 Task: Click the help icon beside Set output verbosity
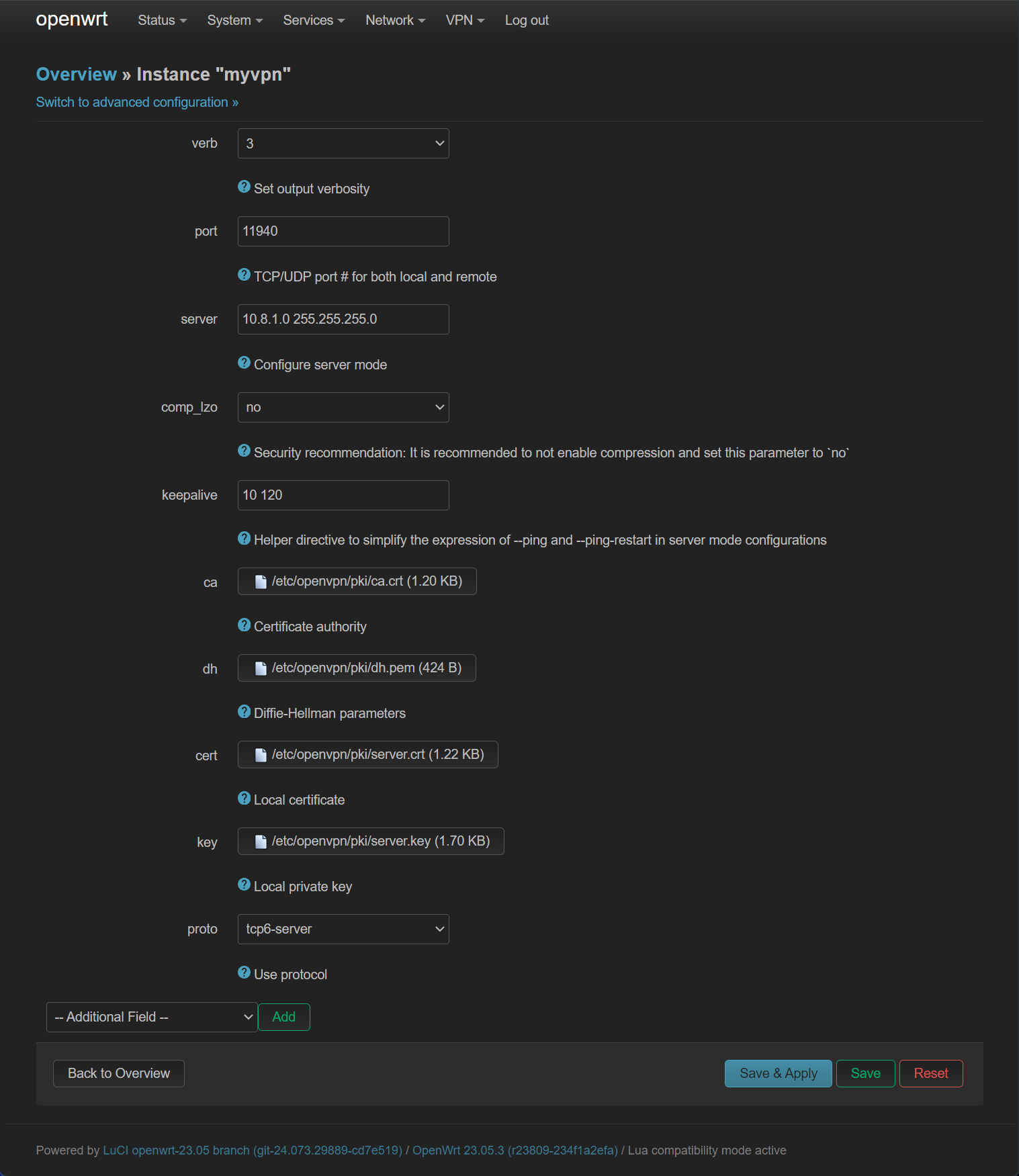point(244,187)
